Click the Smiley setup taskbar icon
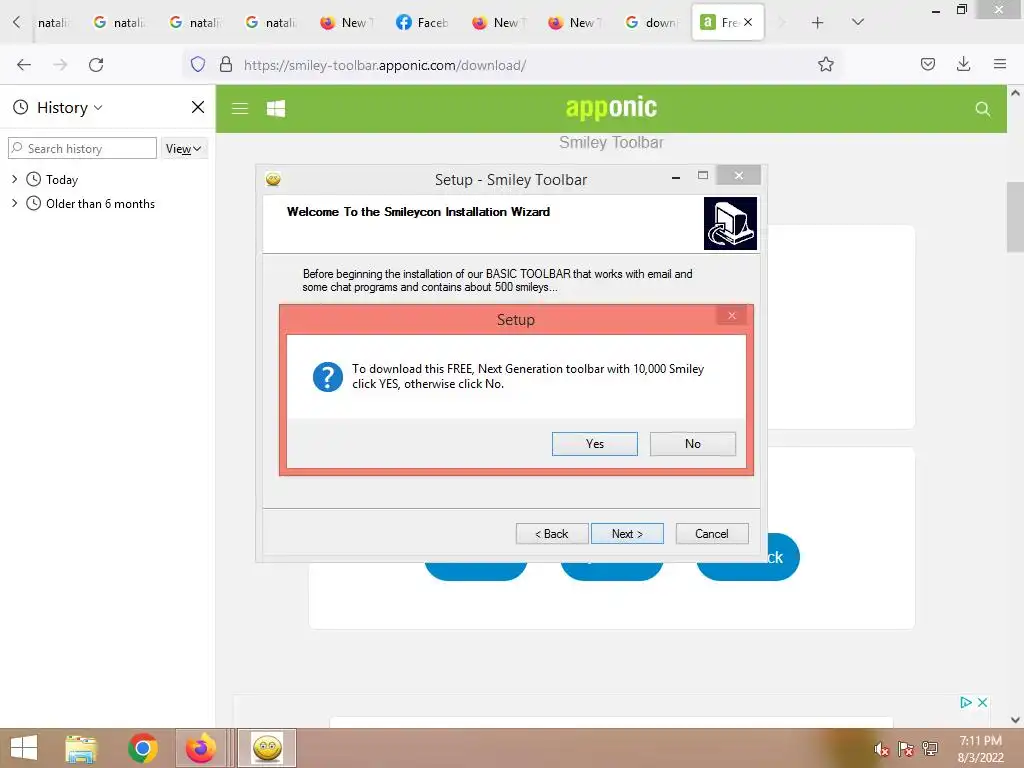This screenshot has height=768, width=1024. pyautogui.click(x=267, y=748)
